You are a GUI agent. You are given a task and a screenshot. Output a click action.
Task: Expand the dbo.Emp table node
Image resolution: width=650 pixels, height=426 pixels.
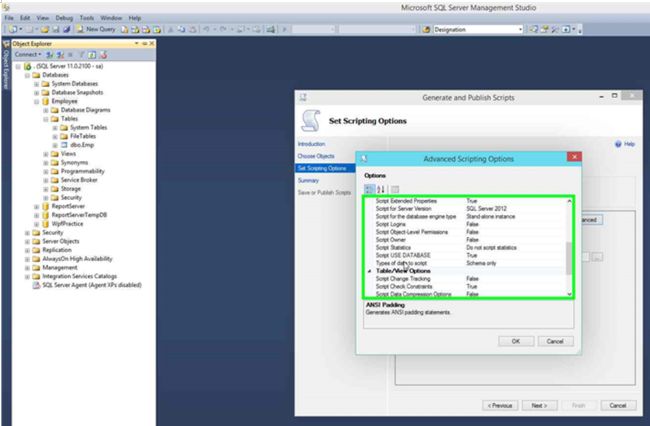pos(55,145)
